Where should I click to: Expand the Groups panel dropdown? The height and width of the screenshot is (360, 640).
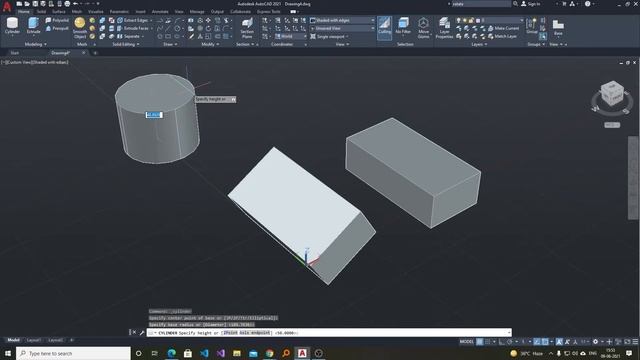[536, 44]
